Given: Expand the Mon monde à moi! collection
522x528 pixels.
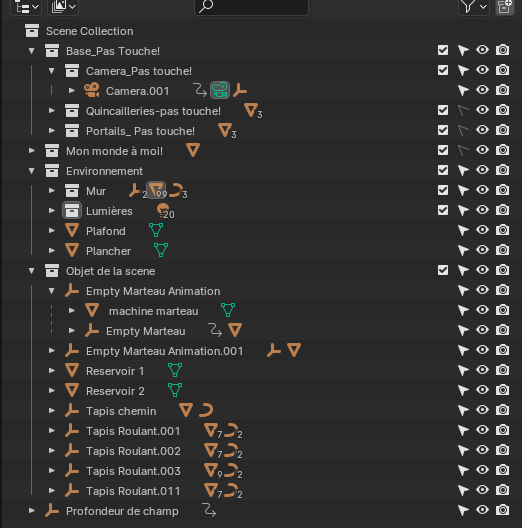Looking at the screenshot, I should [x=32, y=151].
